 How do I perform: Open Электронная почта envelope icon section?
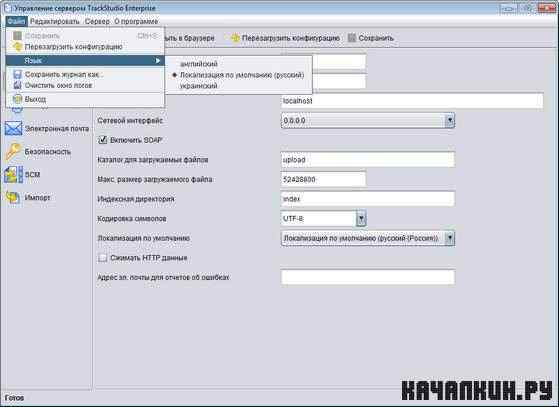(14, 128)
